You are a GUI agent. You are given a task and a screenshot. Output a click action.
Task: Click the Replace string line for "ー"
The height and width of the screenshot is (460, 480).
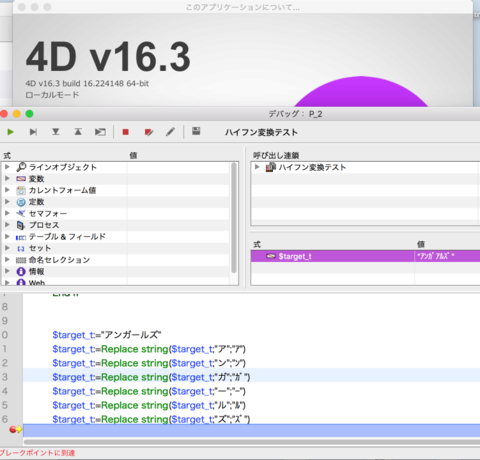pyautogui.click(x=149, y=391)
